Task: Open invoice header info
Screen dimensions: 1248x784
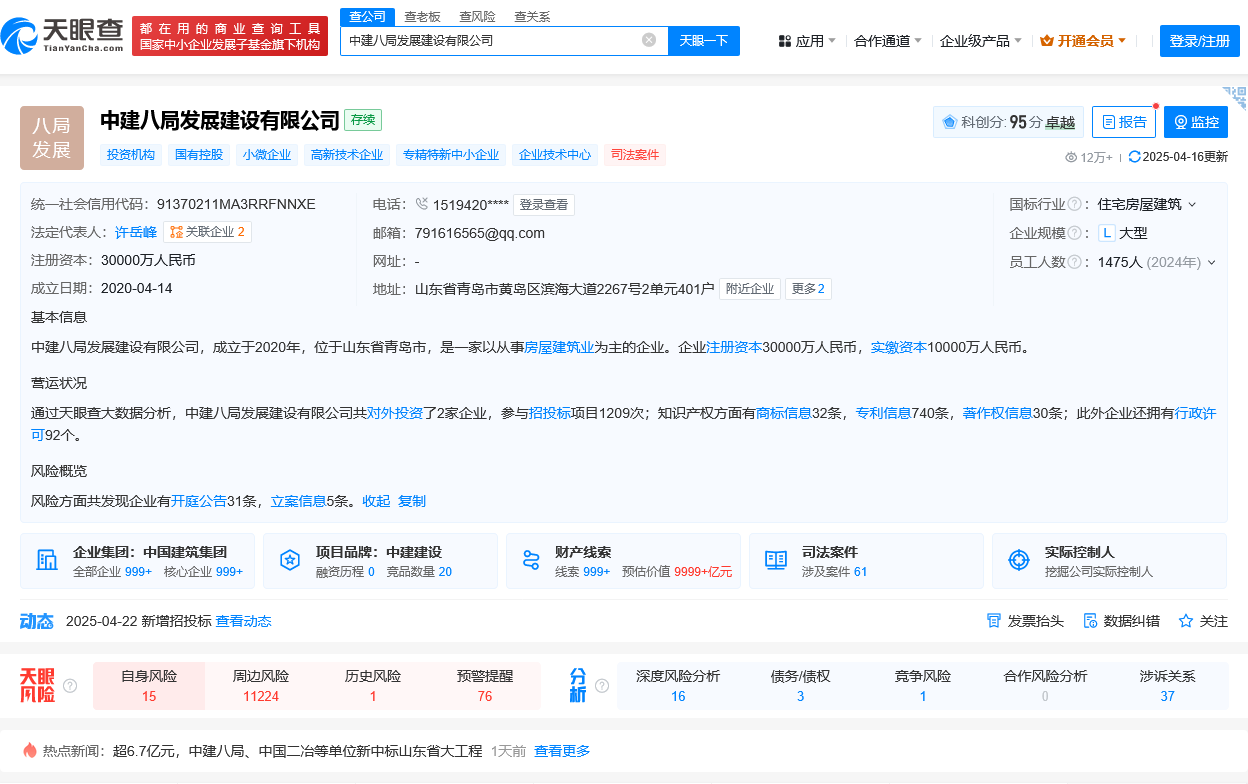Action: 1025,621
